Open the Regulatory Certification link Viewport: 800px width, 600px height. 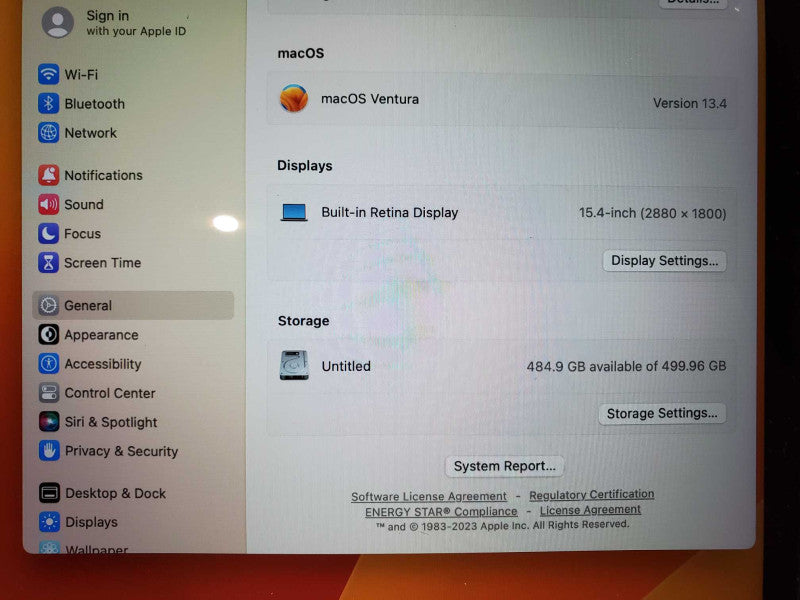(x=591, y=495)
